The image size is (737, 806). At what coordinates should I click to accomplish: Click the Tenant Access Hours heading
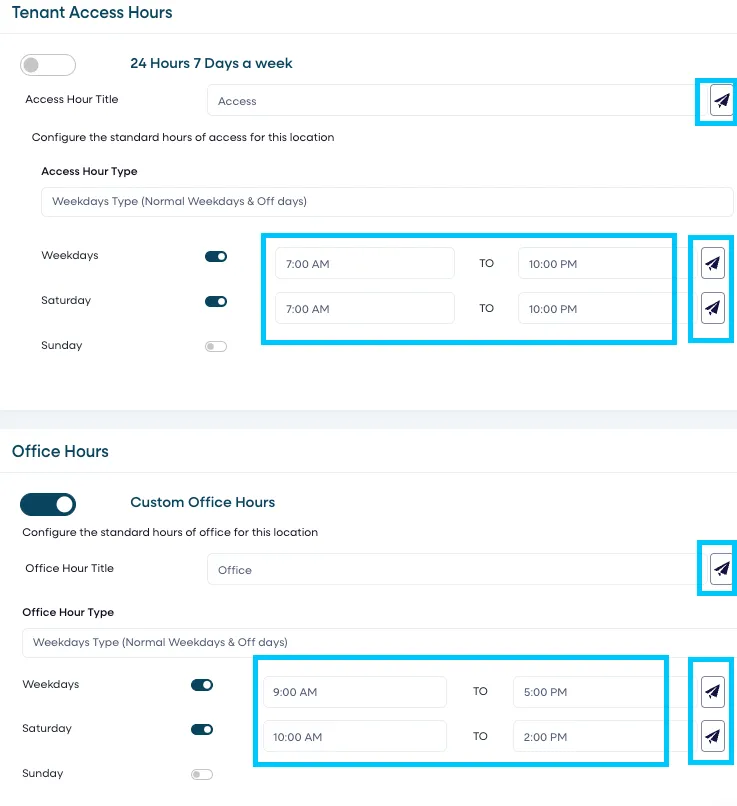(x=92, y=12)
